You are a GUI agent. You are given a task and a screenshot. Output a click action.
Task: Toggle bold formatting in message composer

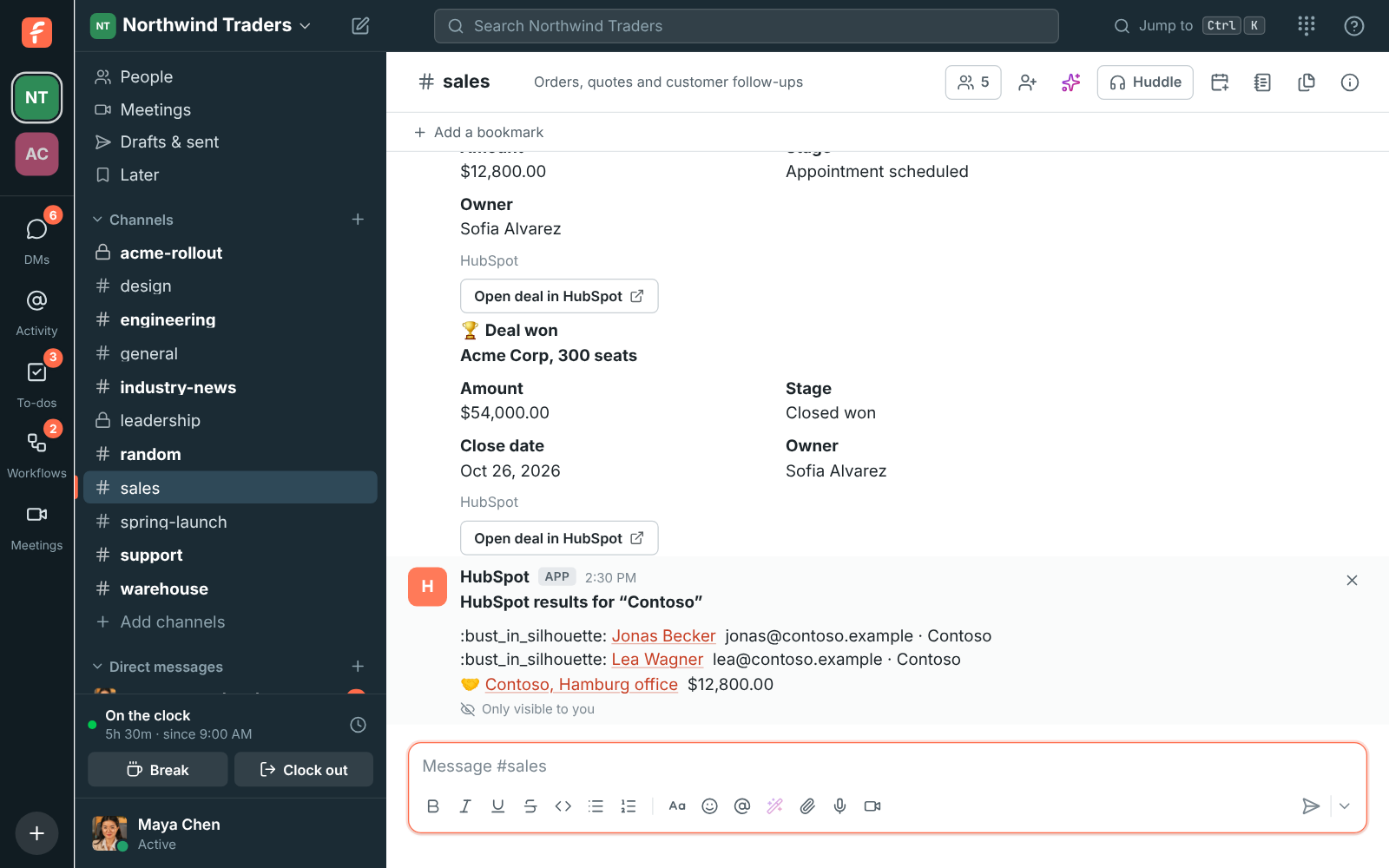point(433,806)
